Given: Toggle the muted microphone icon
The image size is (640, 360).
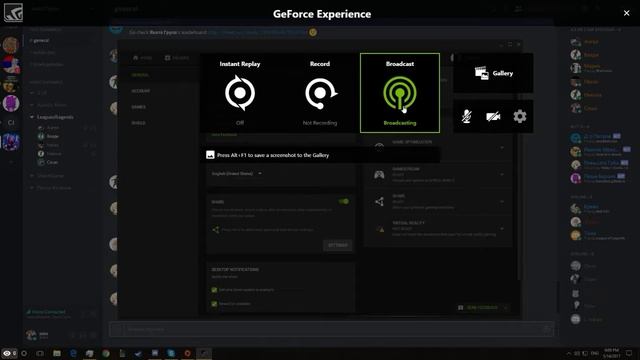Looking at the screenshot, I should [467, 116].
